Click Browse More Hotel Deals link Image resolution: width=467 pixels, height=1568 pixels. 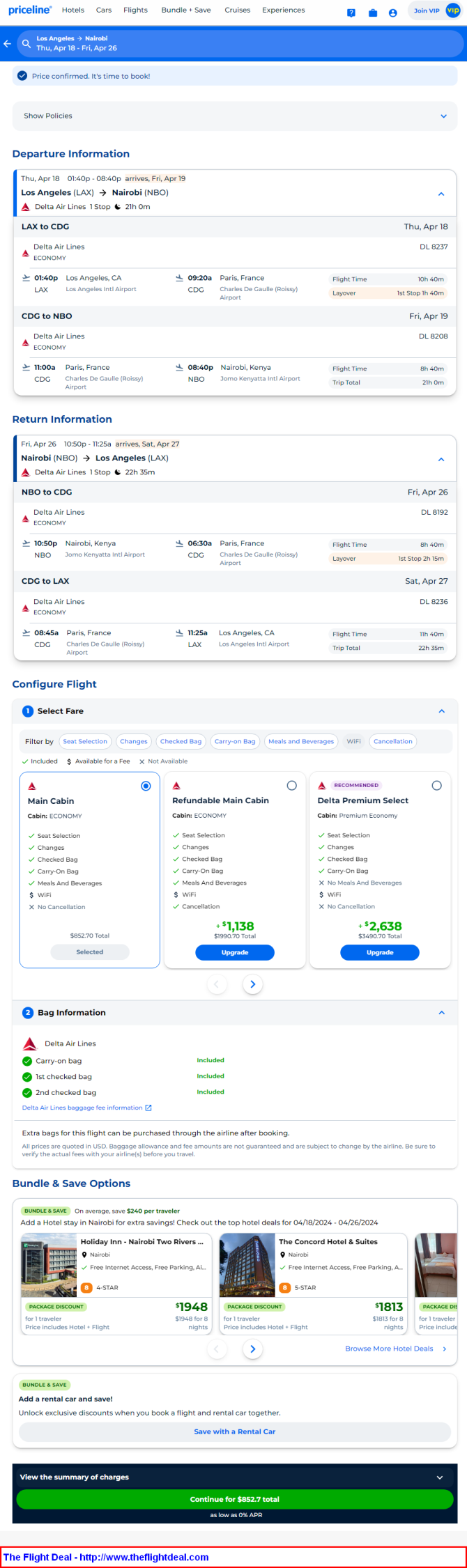pos(389,1349)
